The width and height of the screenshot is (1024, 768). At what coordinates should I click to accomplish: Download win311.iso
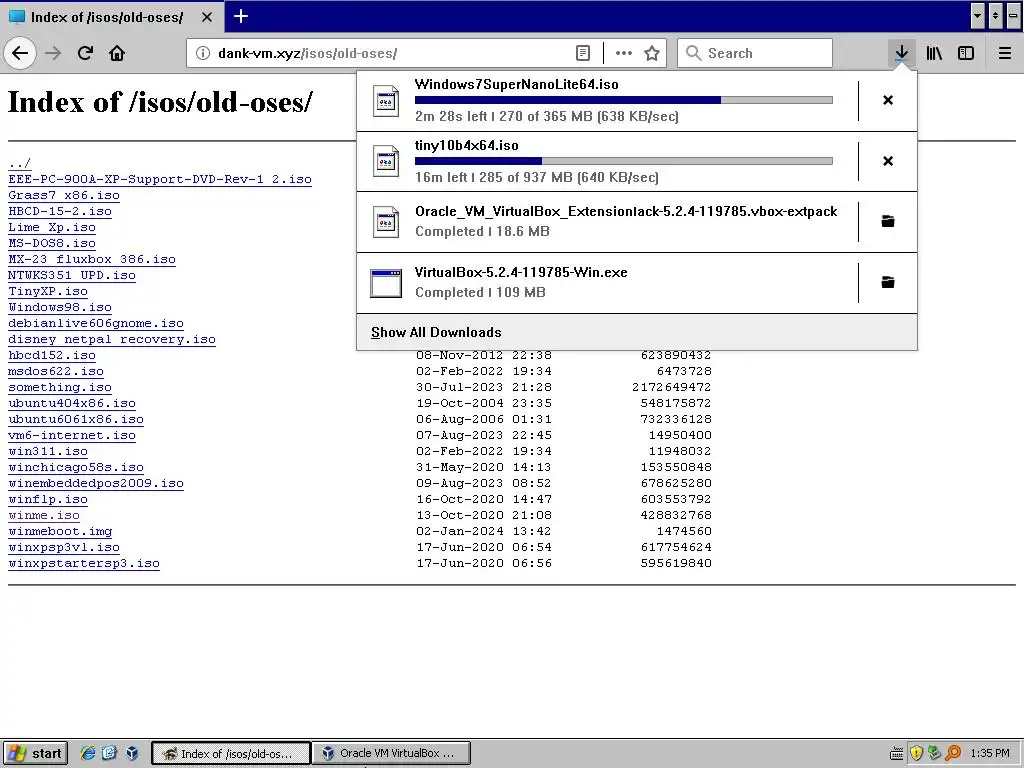48,451
